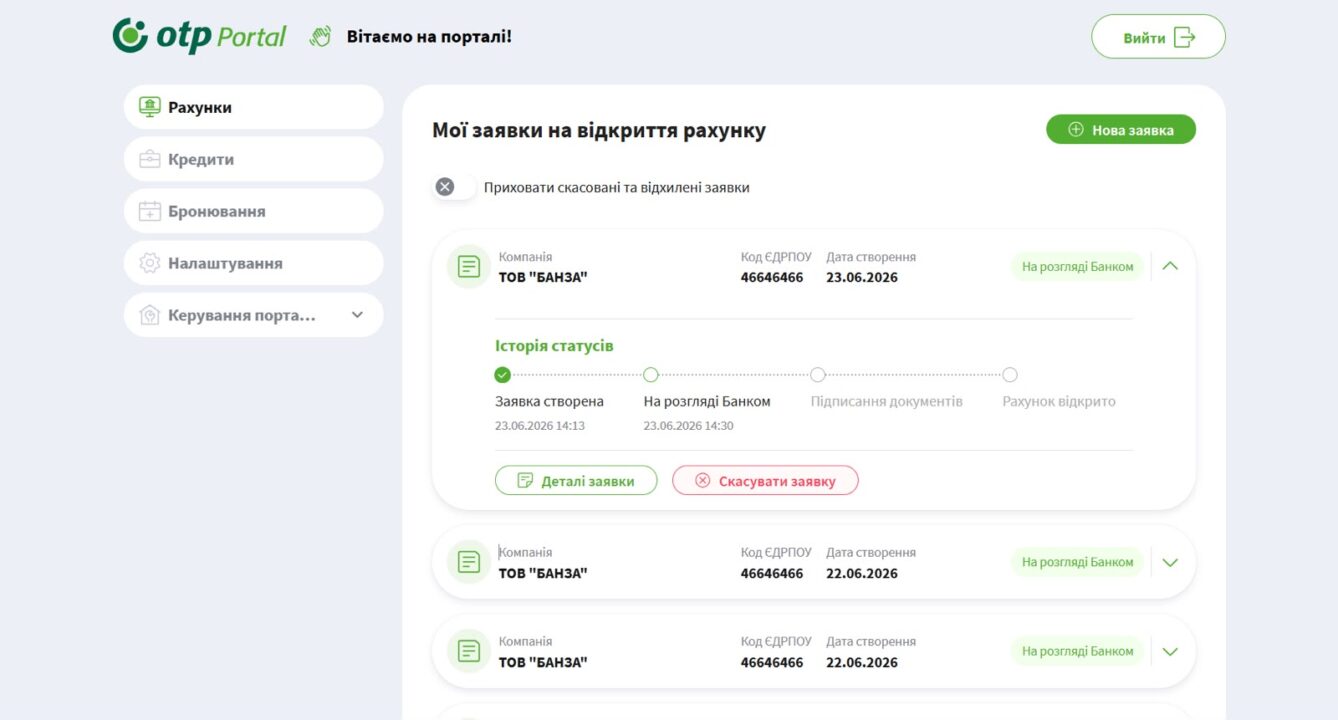
Task: Open the Бронювання section
Action: point(254,211)
